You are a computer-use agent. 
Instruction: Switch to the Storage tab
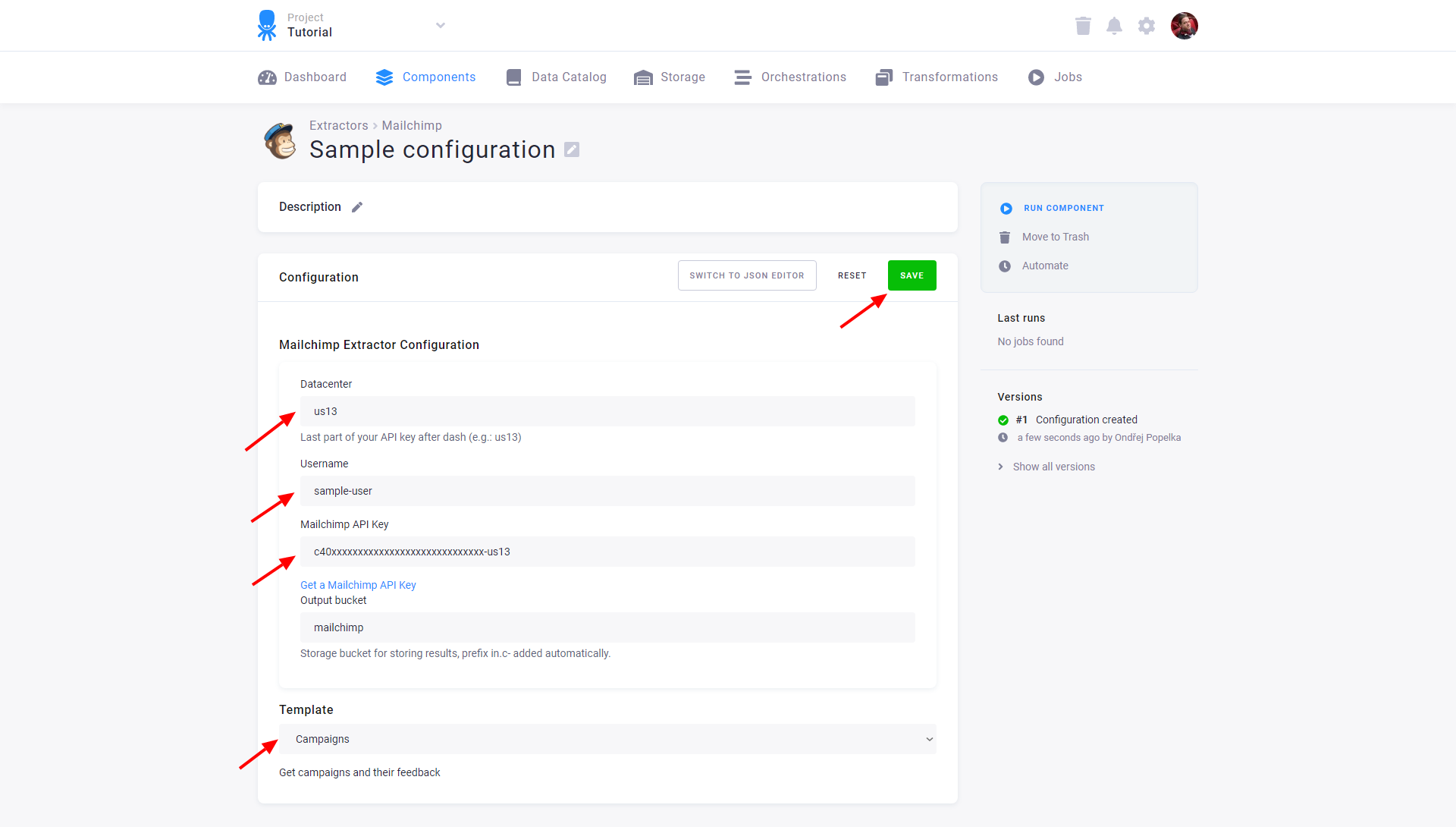[x=670, y=77]
